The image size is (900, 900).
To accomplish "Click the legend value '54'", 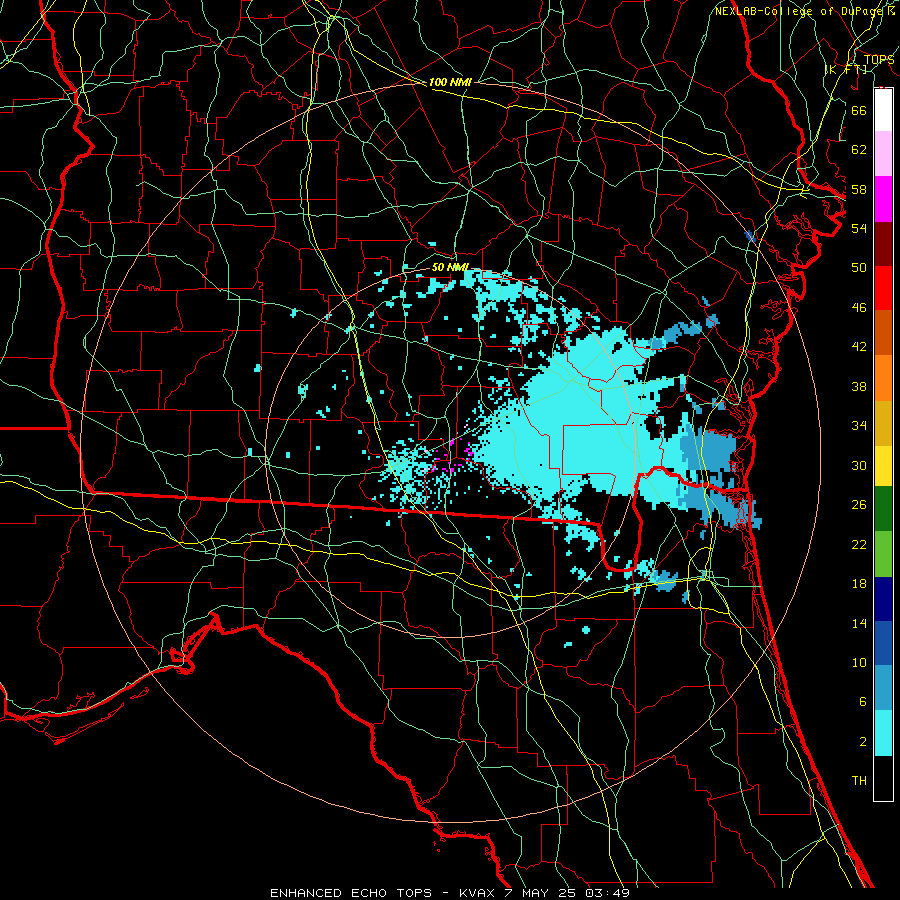I will (x=859, y=228).
